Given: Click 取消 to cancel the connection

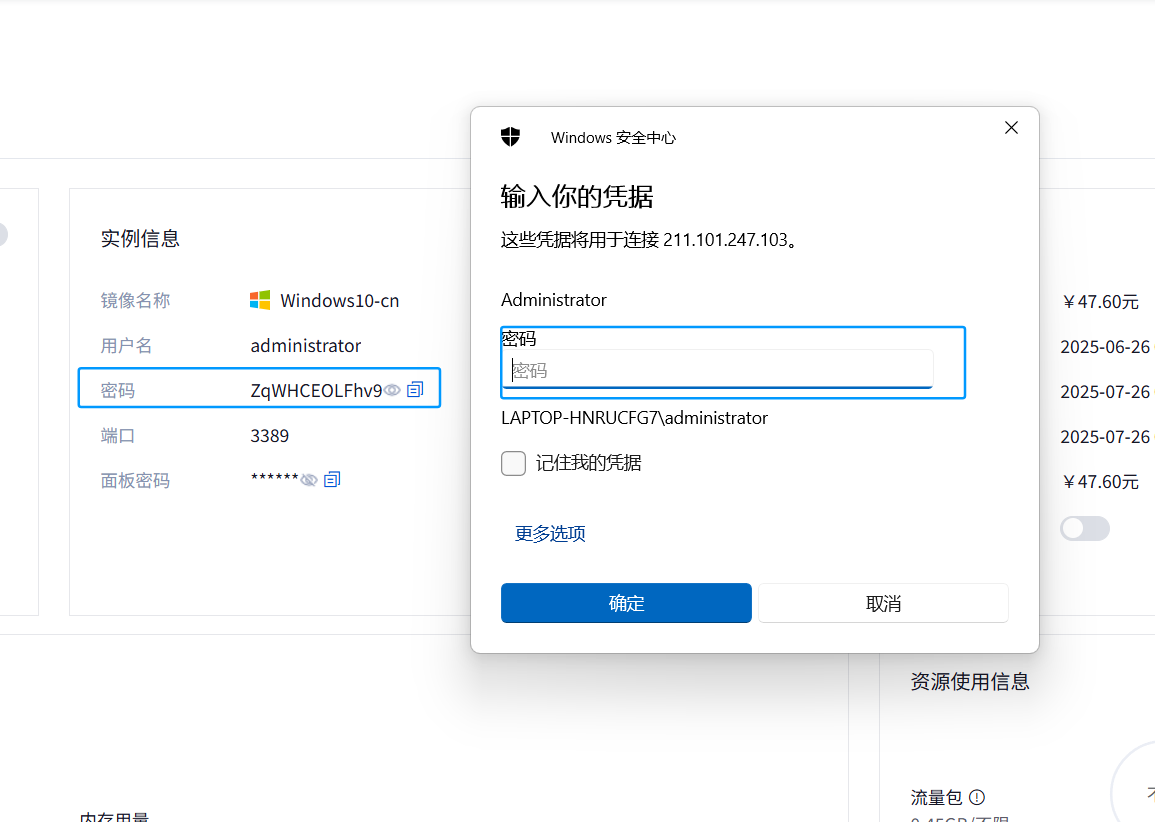Looking at the screenshot, I should pos(883,603).
